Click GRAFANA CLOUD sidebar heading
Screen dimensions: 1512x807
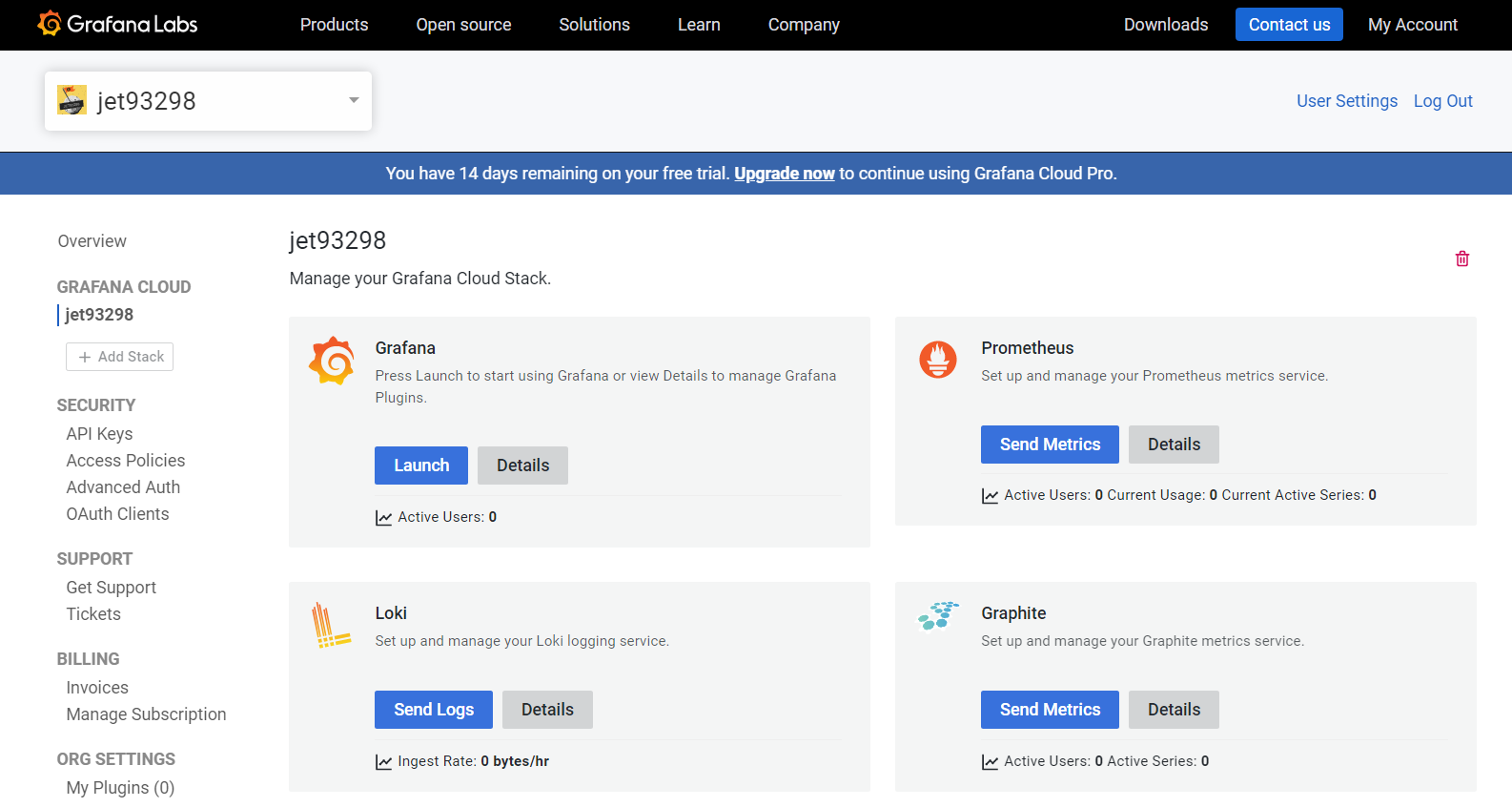click(x=124, y=287)
